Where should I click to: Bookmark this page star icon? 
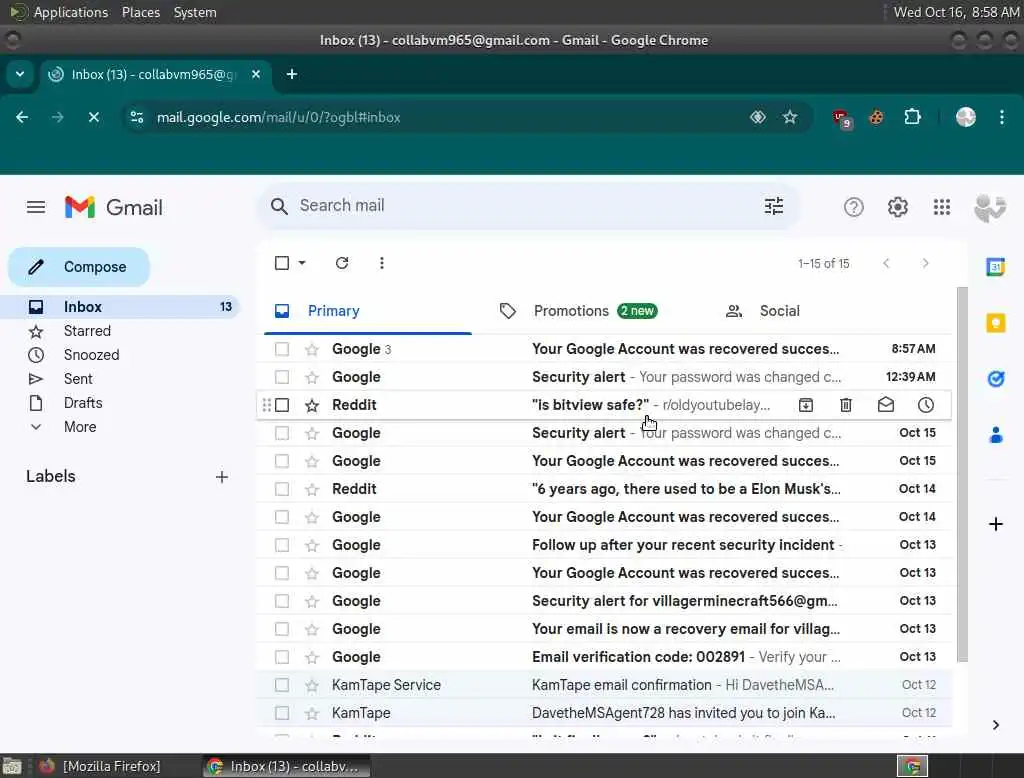tap(790, 118)
